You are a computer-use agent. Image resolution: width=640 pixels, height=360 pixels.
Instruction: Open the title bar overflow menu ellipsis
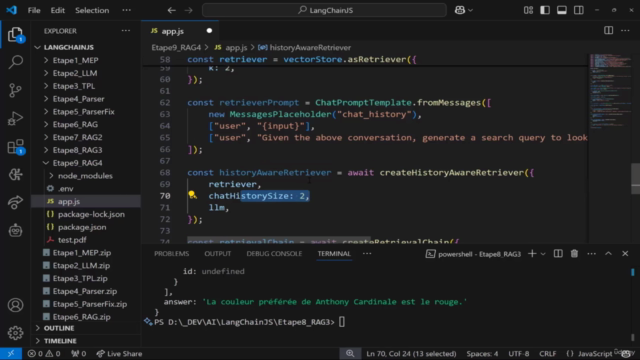[x=127, y=10]
